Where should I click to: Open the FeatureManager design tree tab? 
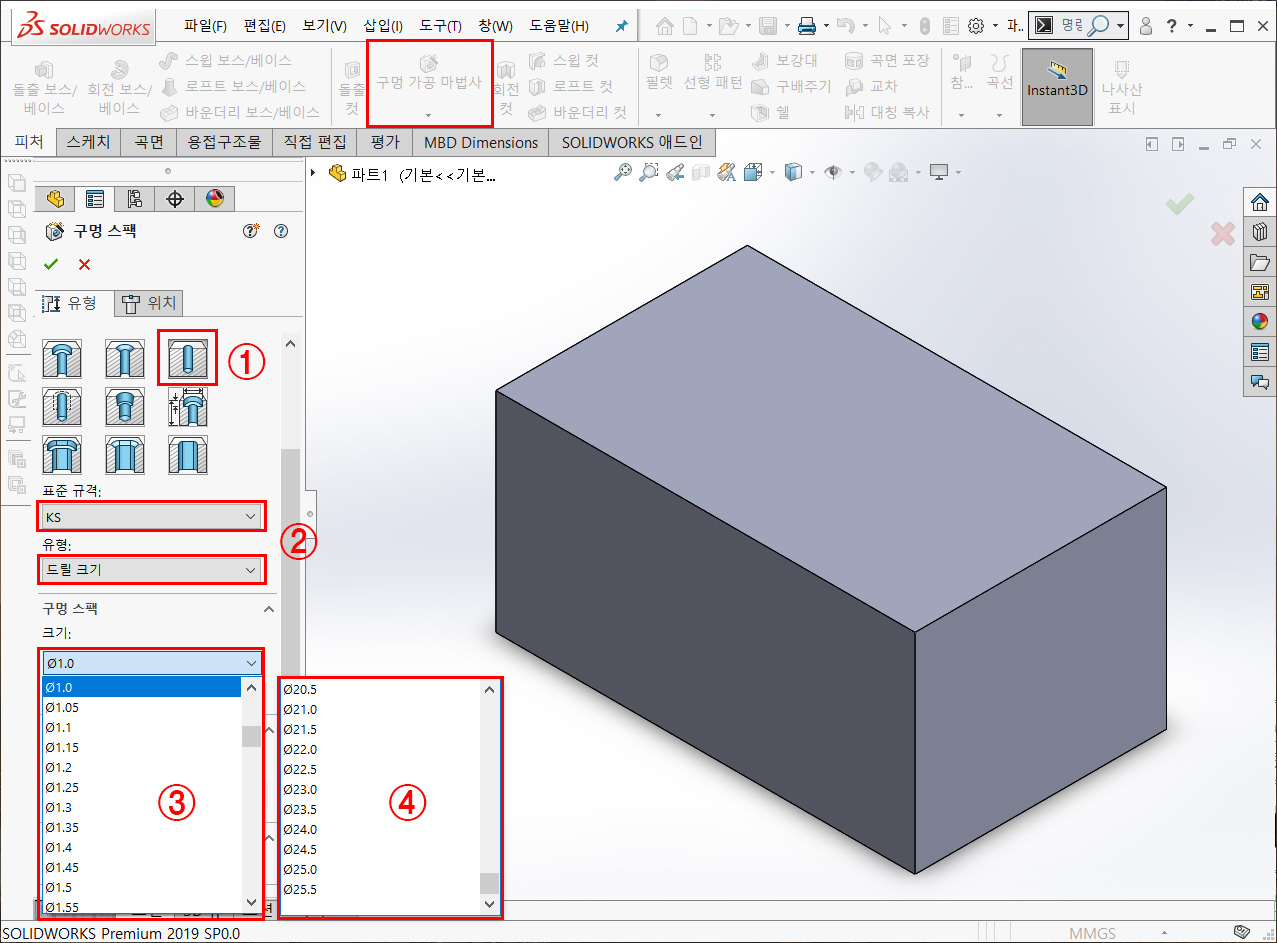tap(54, 198)
